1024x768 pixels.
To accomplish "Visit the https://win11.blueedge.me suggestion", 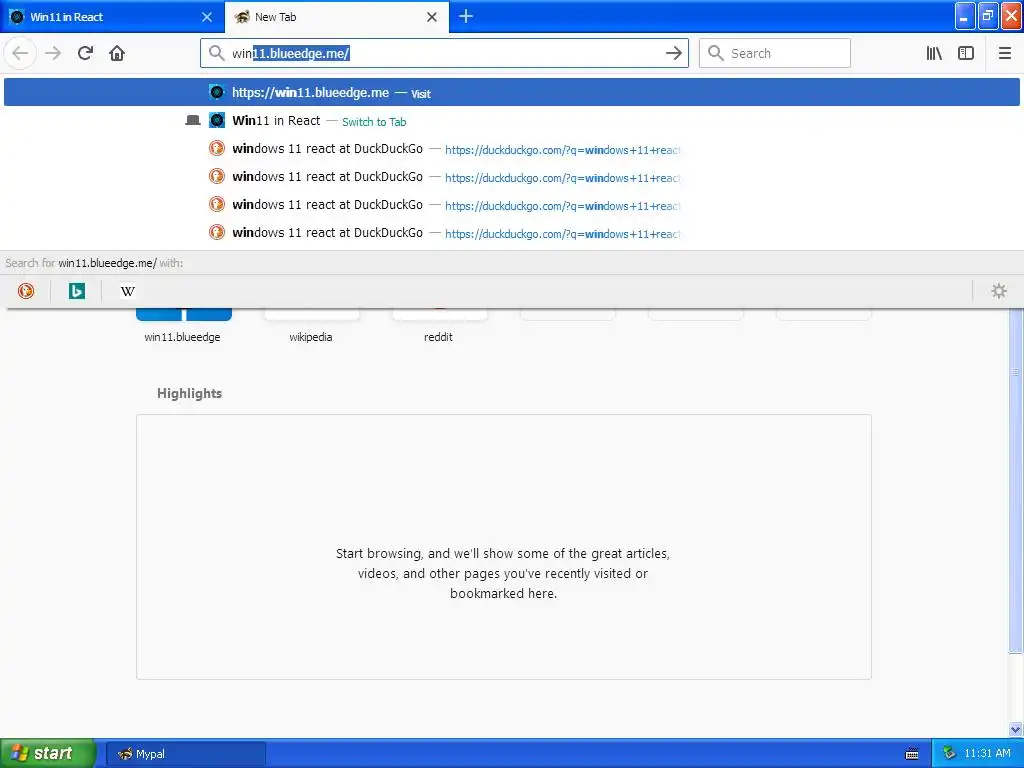I will point(511,92).
